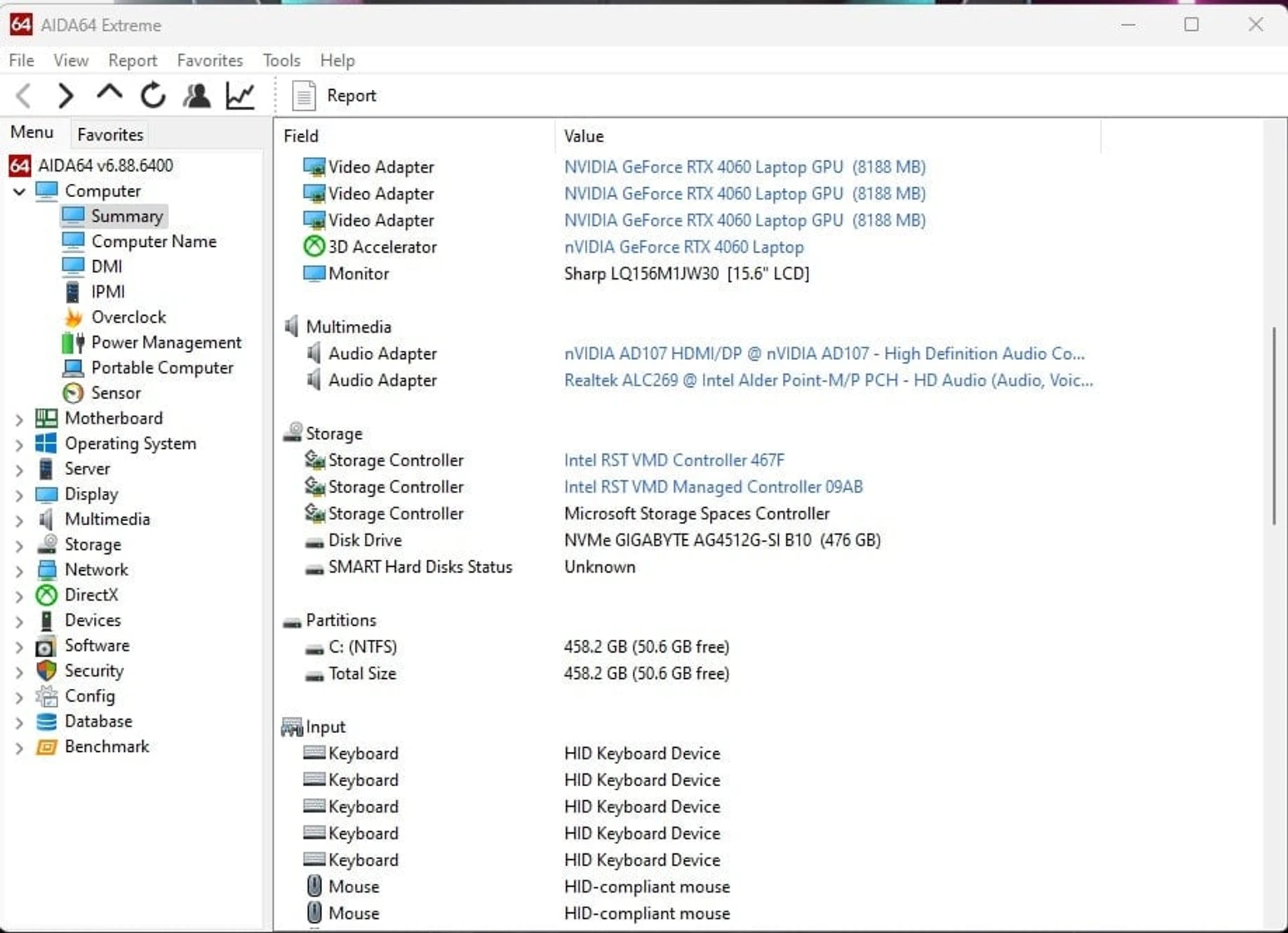Click the DirectX Xbox icon in the tree
Screen dimensions: 1288x933
tap(46, 595)
